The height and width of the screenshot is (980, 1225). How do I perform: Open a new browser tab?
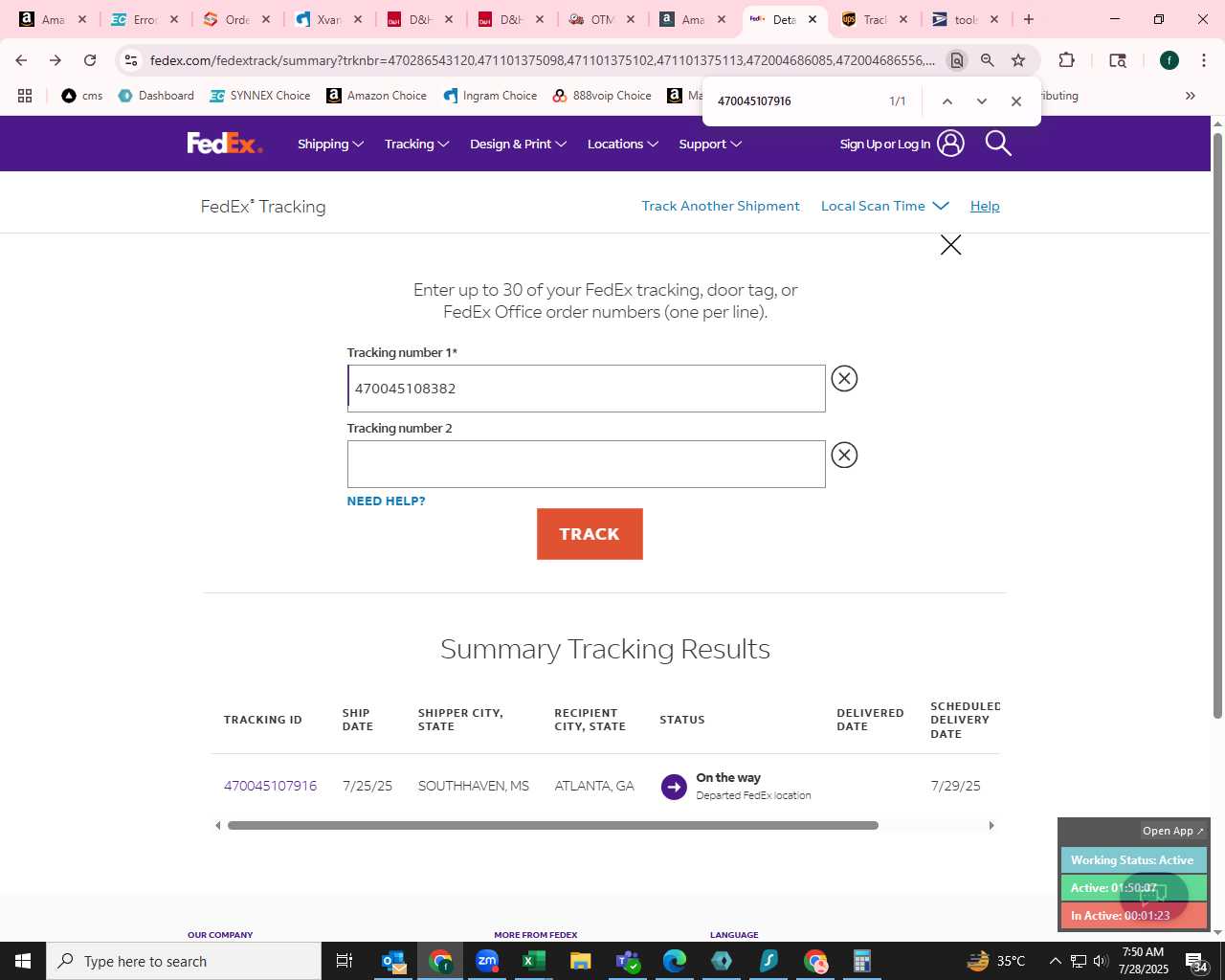click(1029, 19)
